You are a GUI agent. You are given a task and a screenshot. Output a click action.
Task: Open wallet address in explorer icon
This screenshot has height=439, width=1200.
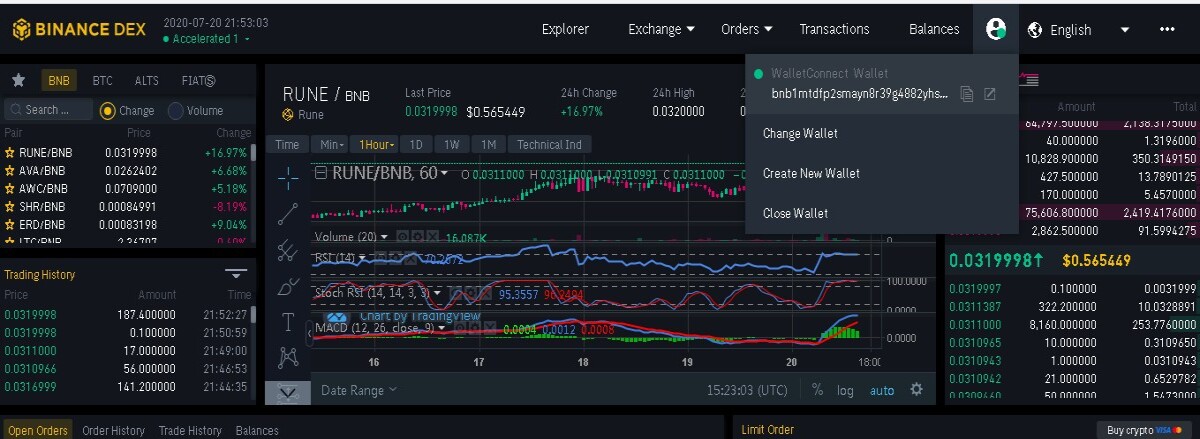pyautogui.click(x=989, y=94)
